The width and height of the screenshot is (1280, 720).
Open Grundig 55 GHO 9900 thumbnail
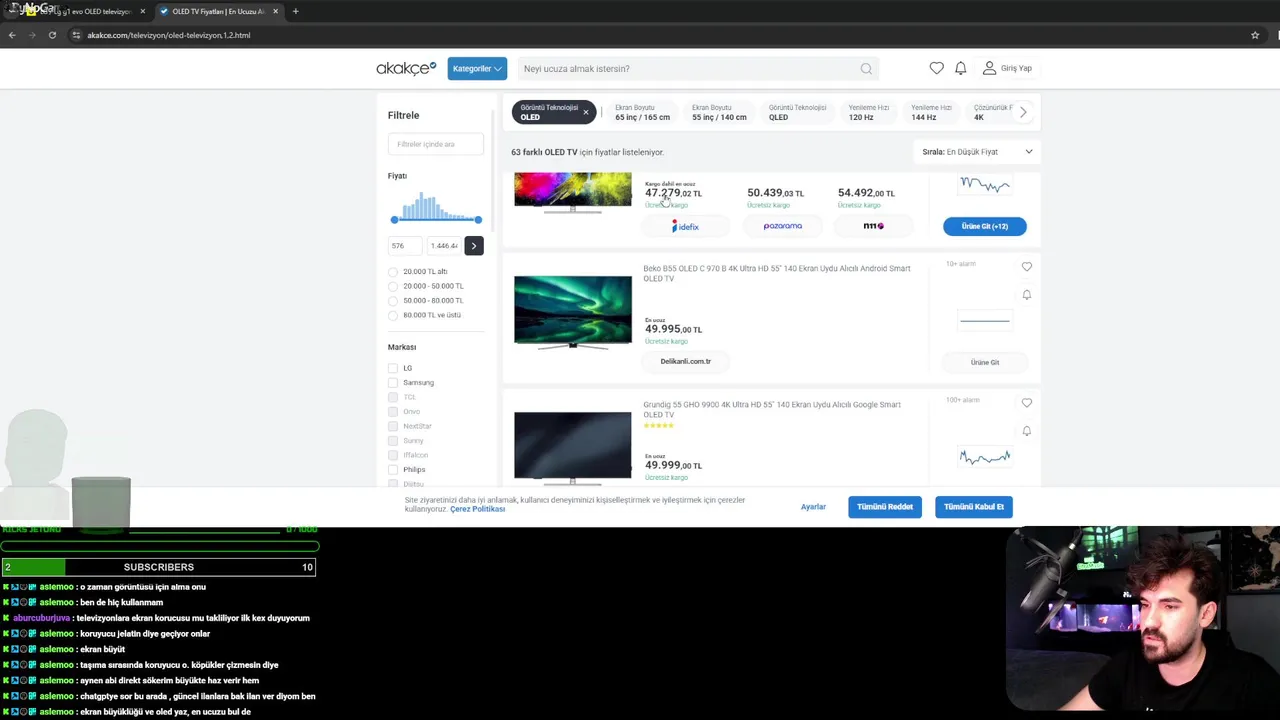(573, 447)
